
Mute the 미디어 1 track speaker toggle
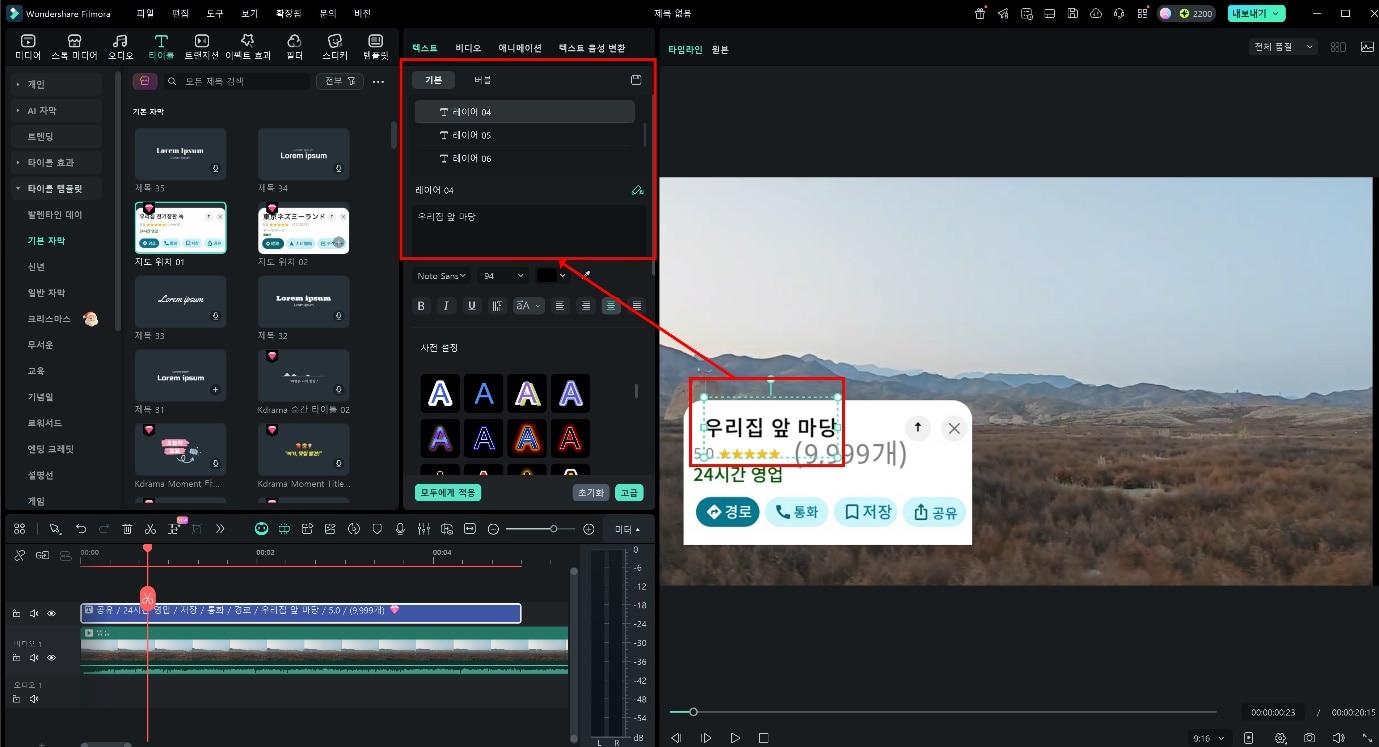pos(34,657)
